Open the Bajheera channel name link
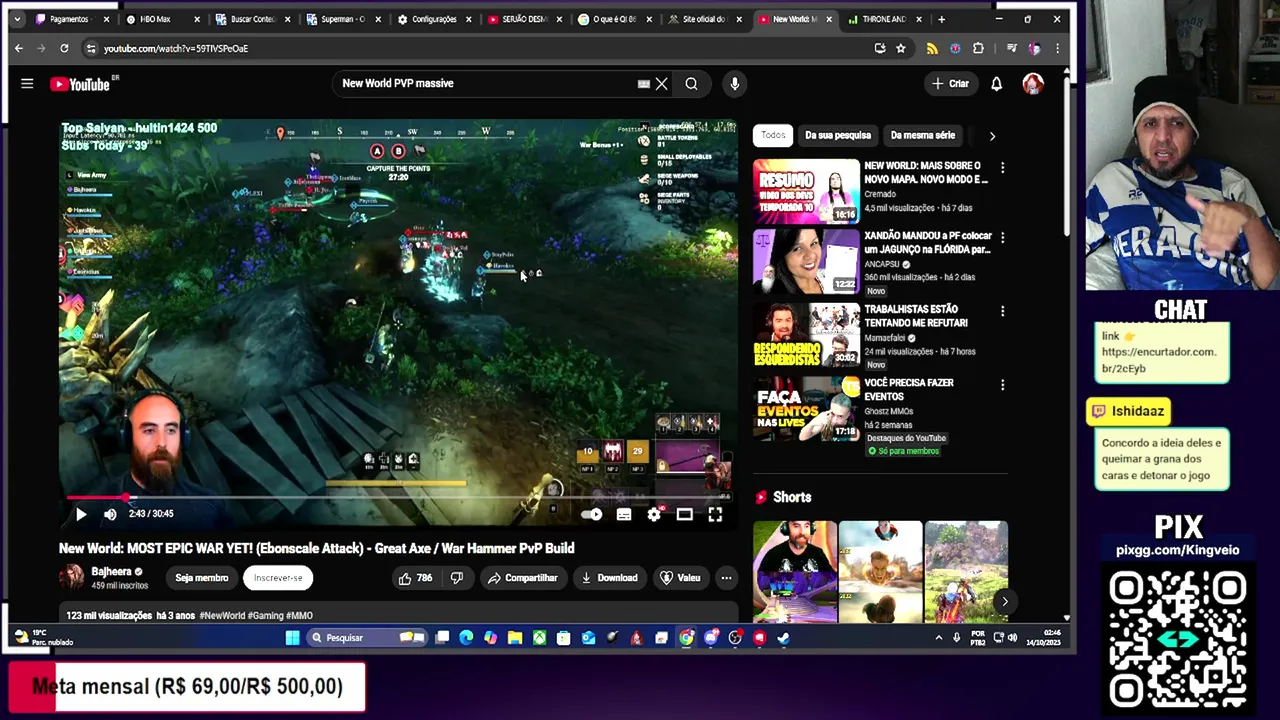The image size is (1280, 720). point(111,572)
